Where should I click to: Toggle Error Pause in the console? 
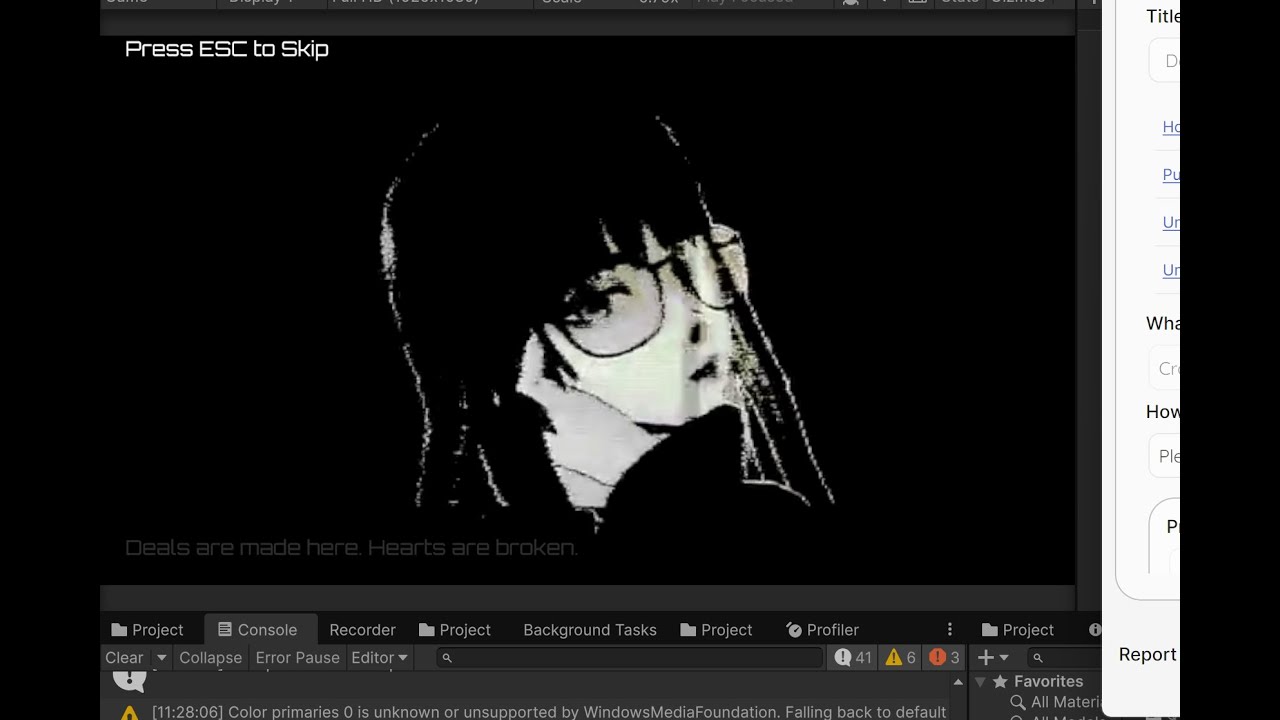click(x=297, y=658)
